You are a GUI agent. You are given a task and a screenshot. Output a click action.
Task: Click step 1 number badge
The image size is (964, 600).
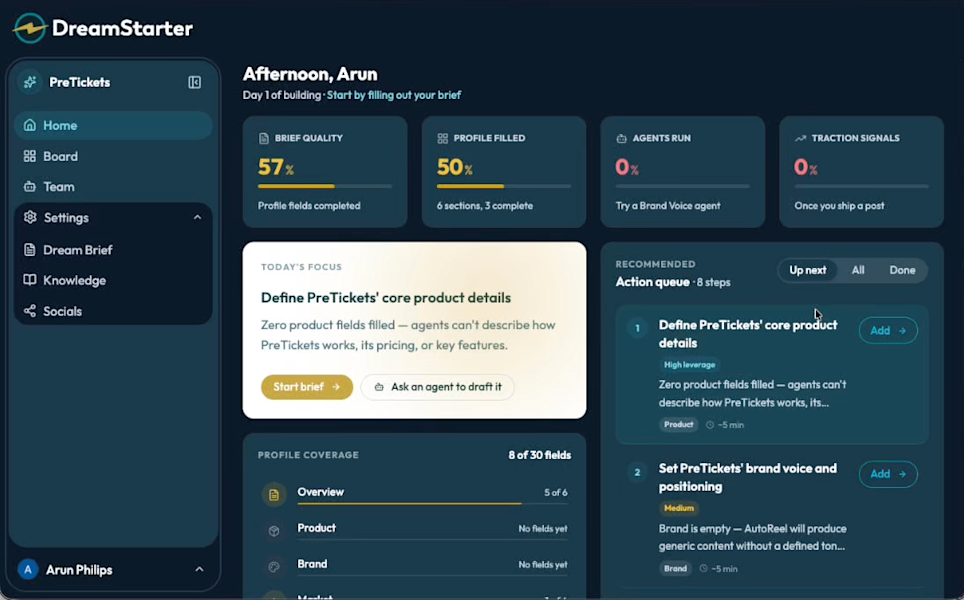point(638,328)
